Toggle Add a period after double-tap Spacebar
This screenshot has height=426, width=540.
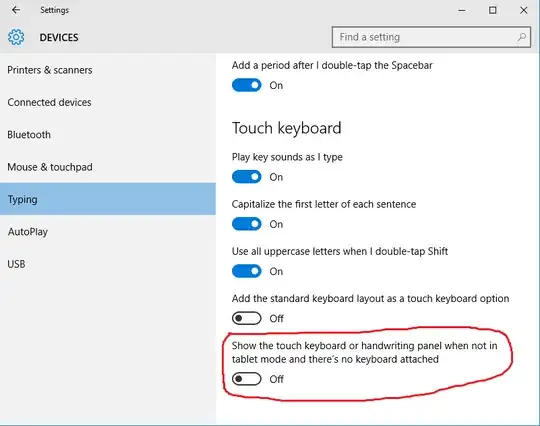[247, 85]
